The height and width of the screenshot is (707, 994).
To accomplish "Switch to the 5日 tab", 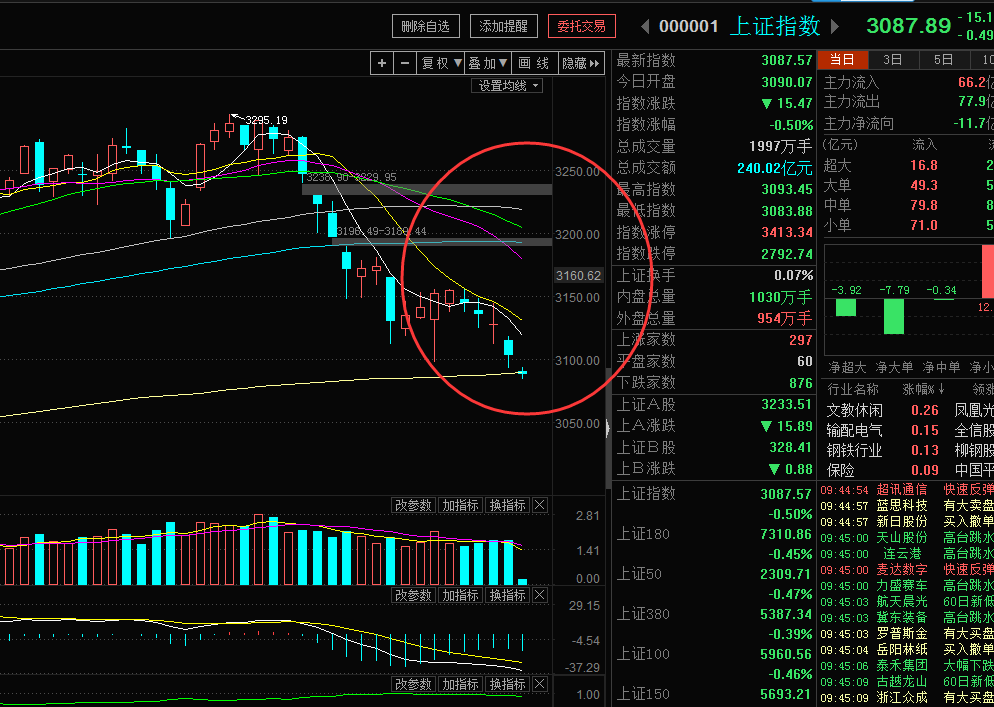I will (943, 60).
